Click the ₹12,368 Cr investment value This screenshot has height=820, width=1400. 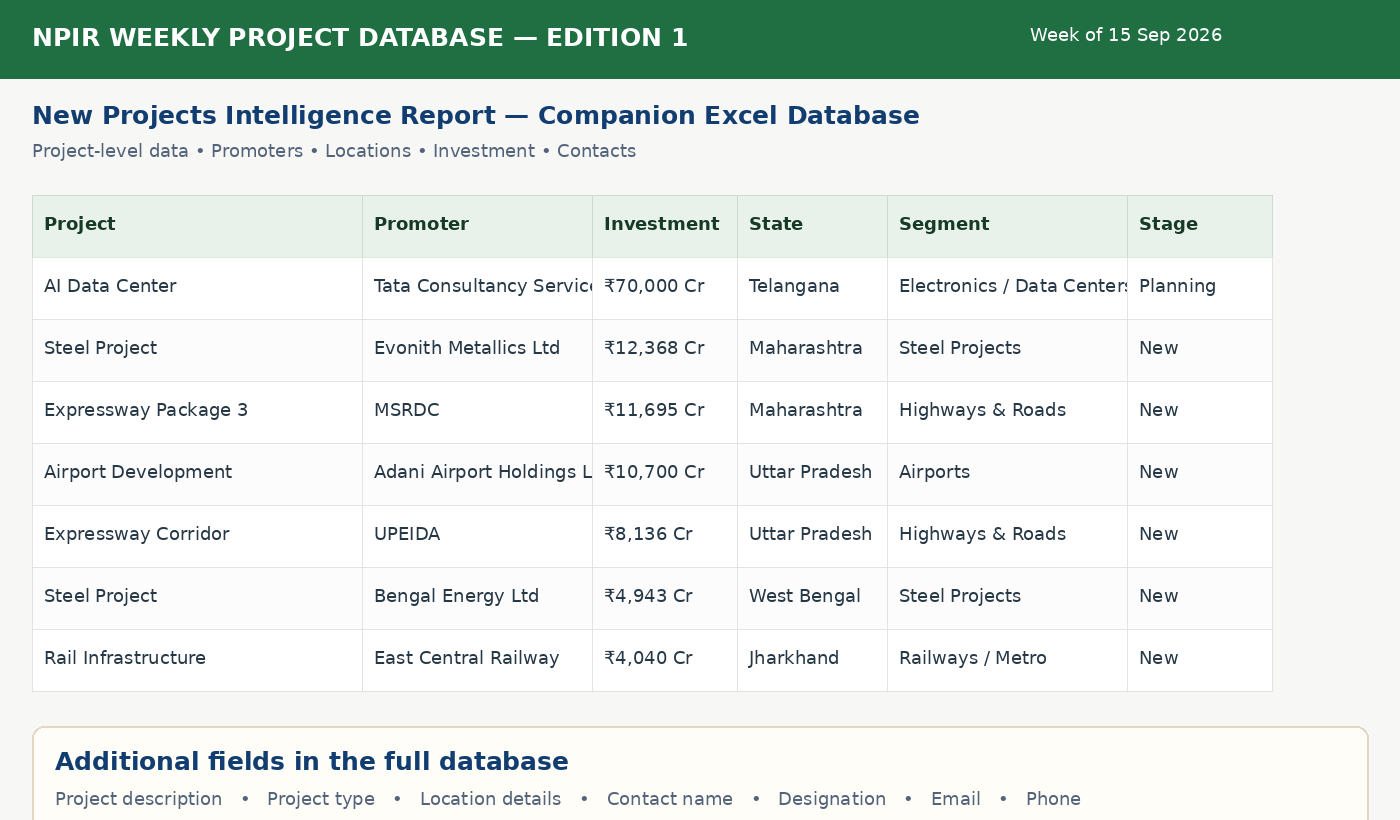click(654, 349)
